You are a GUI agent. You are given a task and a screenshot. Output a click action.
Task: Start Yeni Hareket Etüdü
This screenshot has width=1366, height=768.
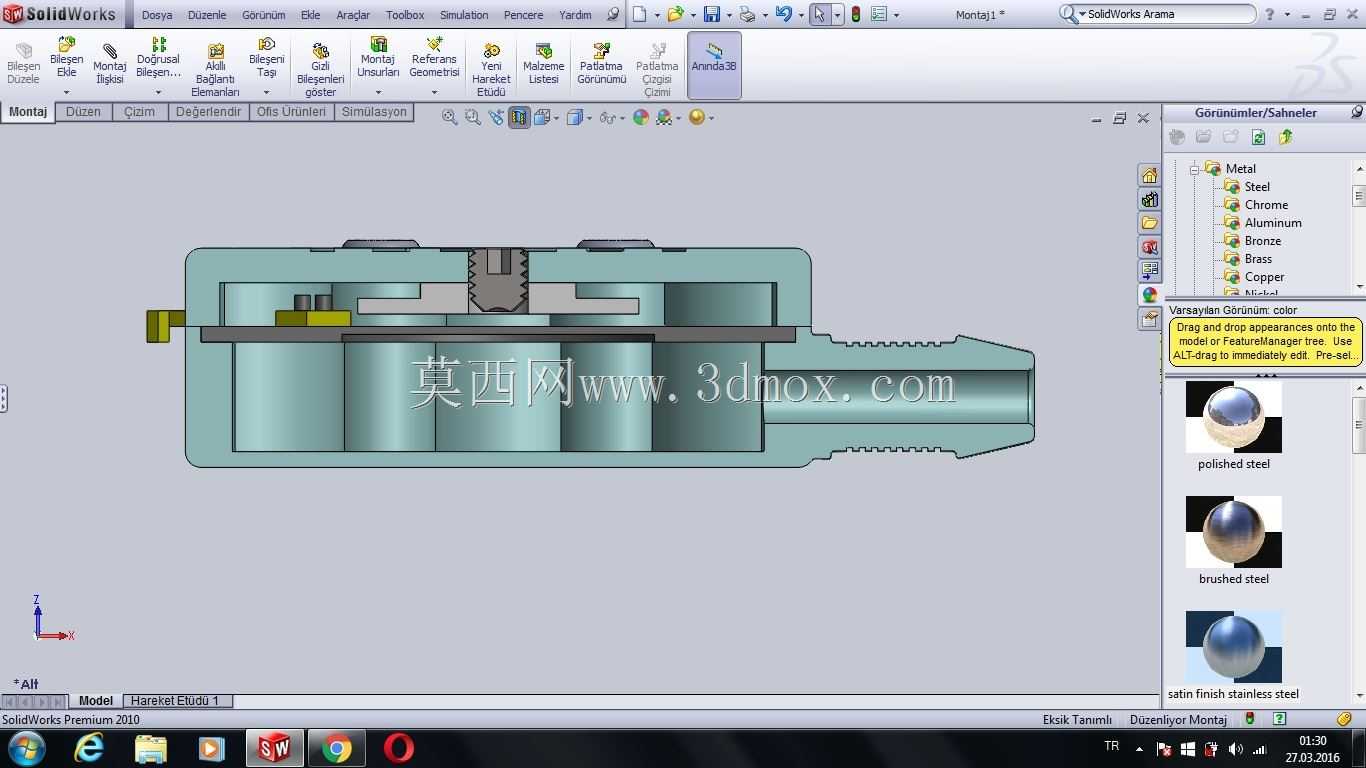(491, 70)
